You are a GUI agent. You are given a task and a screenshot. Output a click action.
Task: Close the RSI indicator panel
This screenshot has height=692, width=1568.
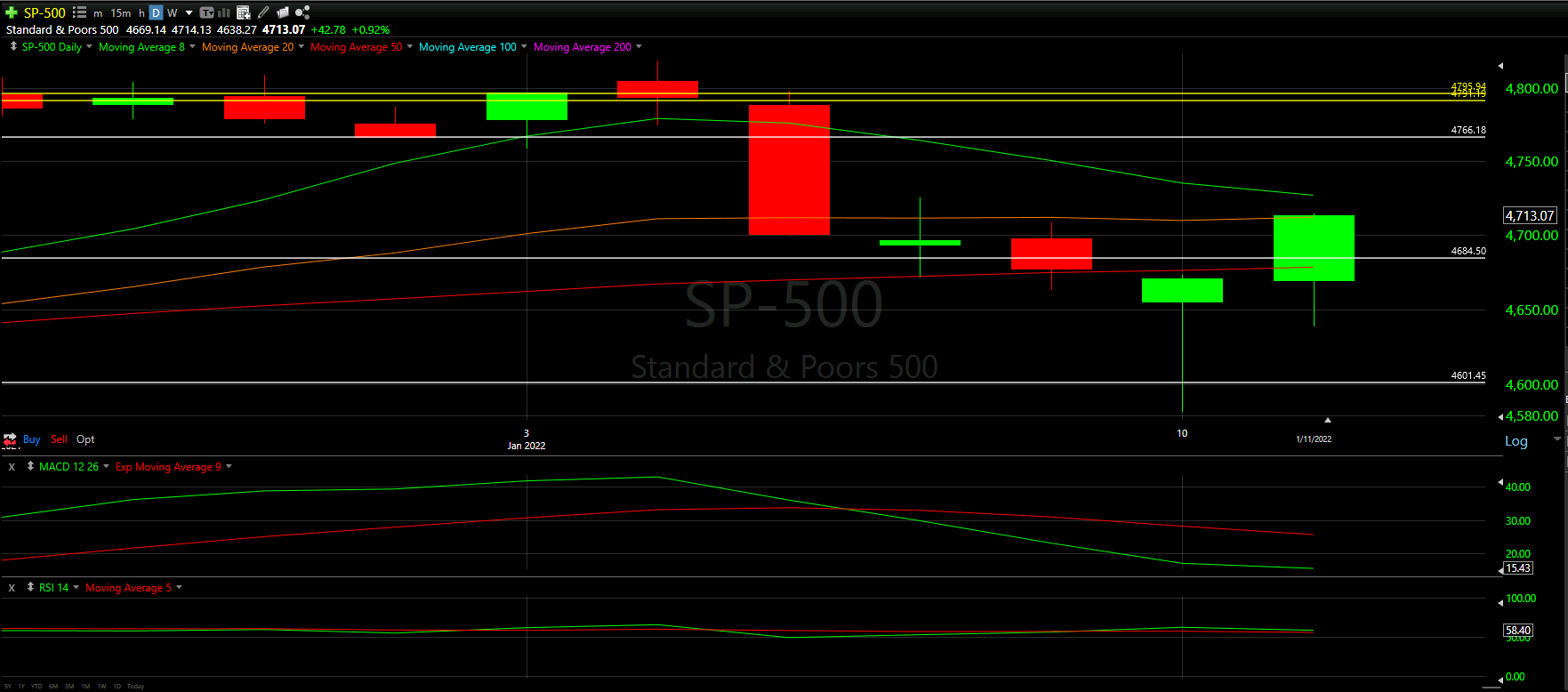pos(12,588)
